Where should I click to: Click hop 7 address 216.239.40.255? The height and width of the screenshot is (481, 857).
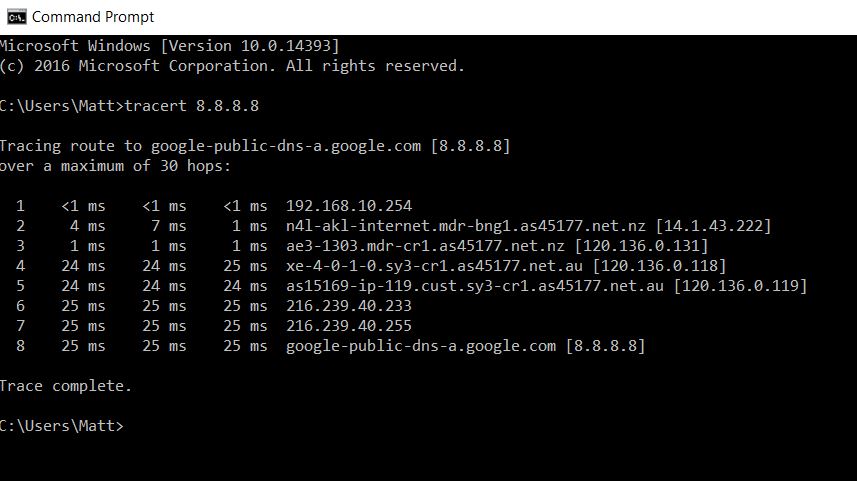click(348, 326)
